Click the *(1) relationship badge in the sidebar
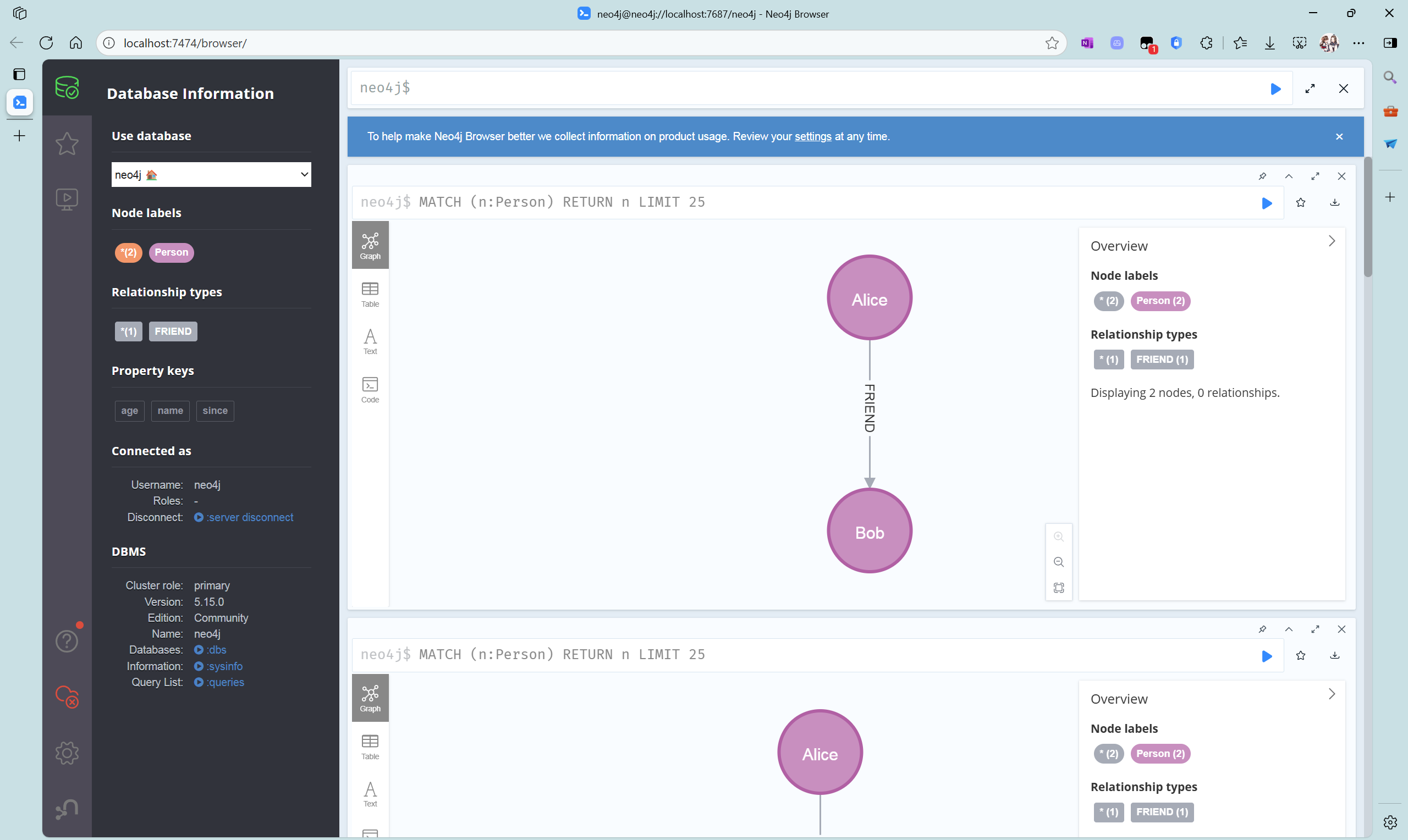This screenshot has height=840, width=1408. pyautogui.click(x=129, y=331)
